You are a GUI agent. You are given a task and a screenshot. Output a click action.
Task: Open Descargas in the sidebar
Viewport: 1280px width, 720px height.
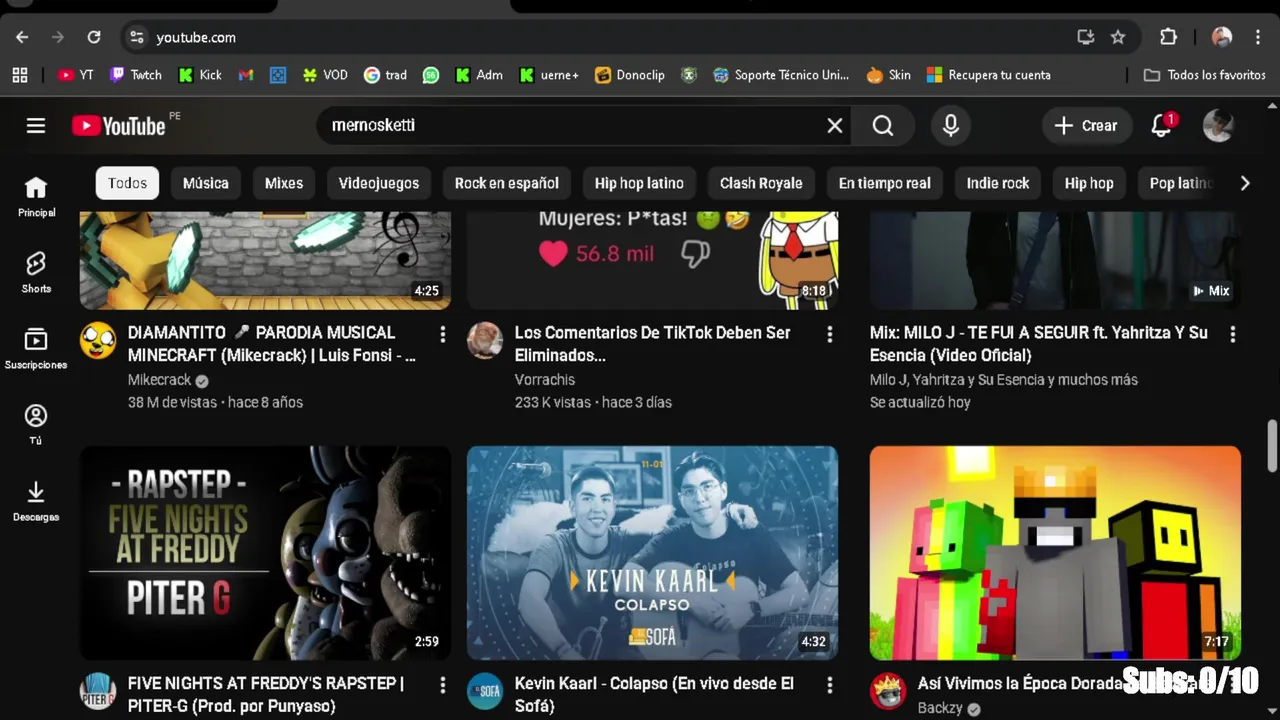tap(36, 500)
